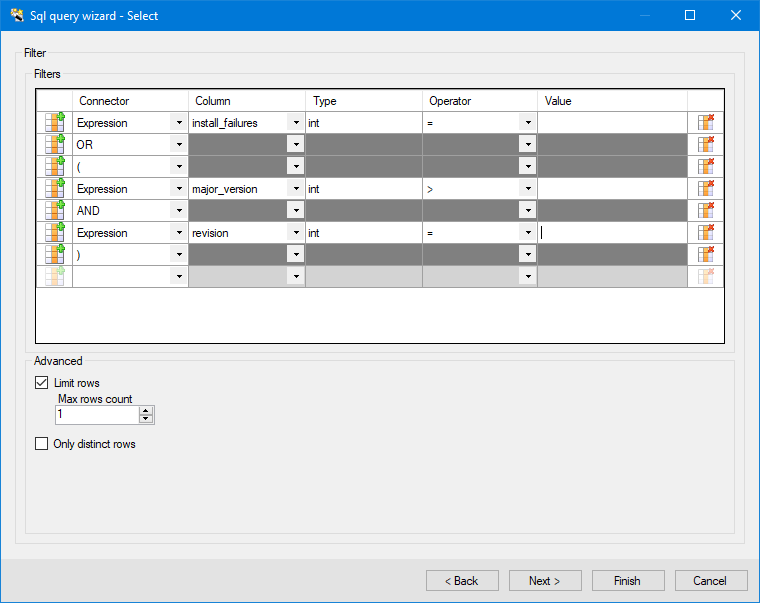This screenshot has width=760, height=603.
Task: Open Connector dropdown showing AND
Action: pyautogui.click(x=178, y=211)
